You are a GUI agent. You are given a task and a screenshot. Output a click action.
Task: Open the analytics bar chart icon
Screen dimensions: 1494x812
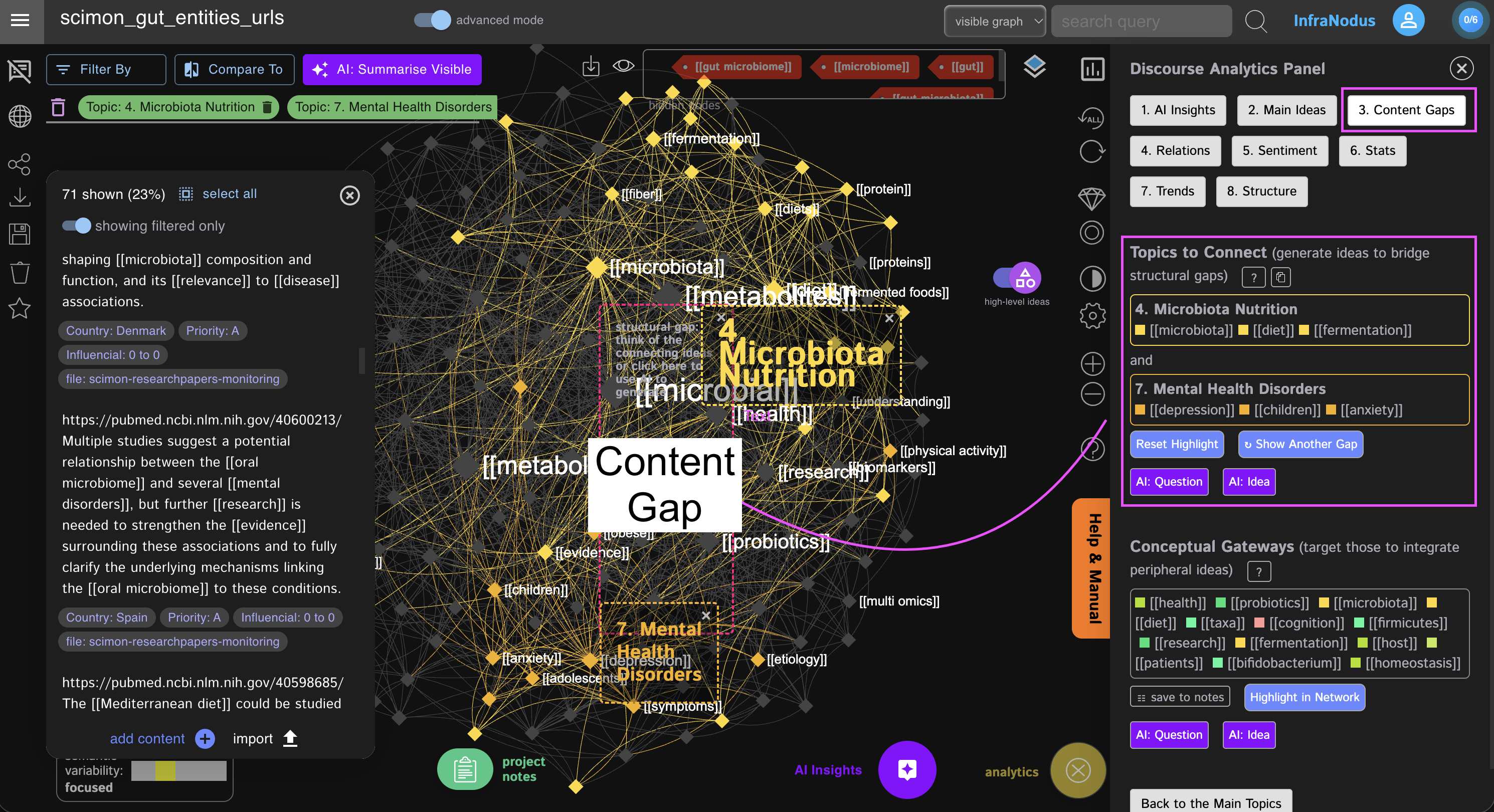pos(1092,70)
